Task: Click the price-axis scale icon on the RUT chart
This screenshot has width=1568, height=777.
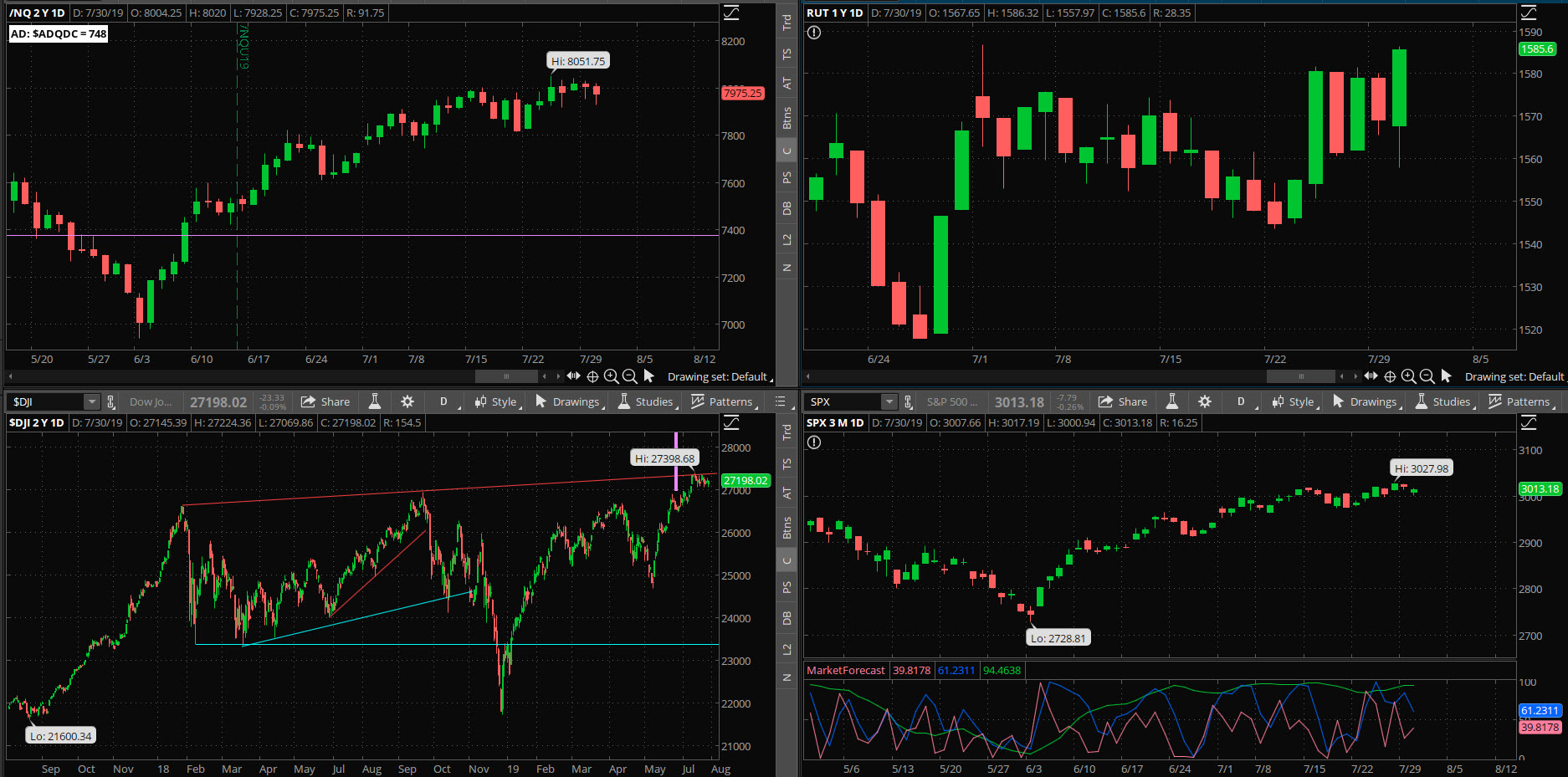Action: point(1529,13)
